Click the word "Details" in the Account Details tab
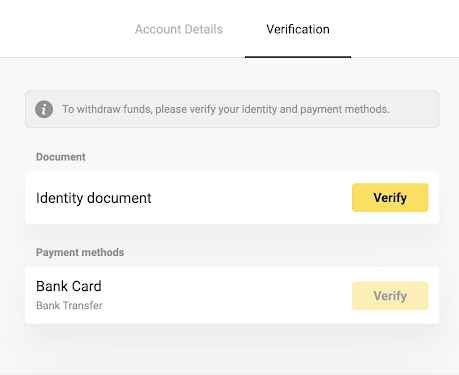This screenshot has height=375, width=459. pyautogui.click(x=203, y=29)
